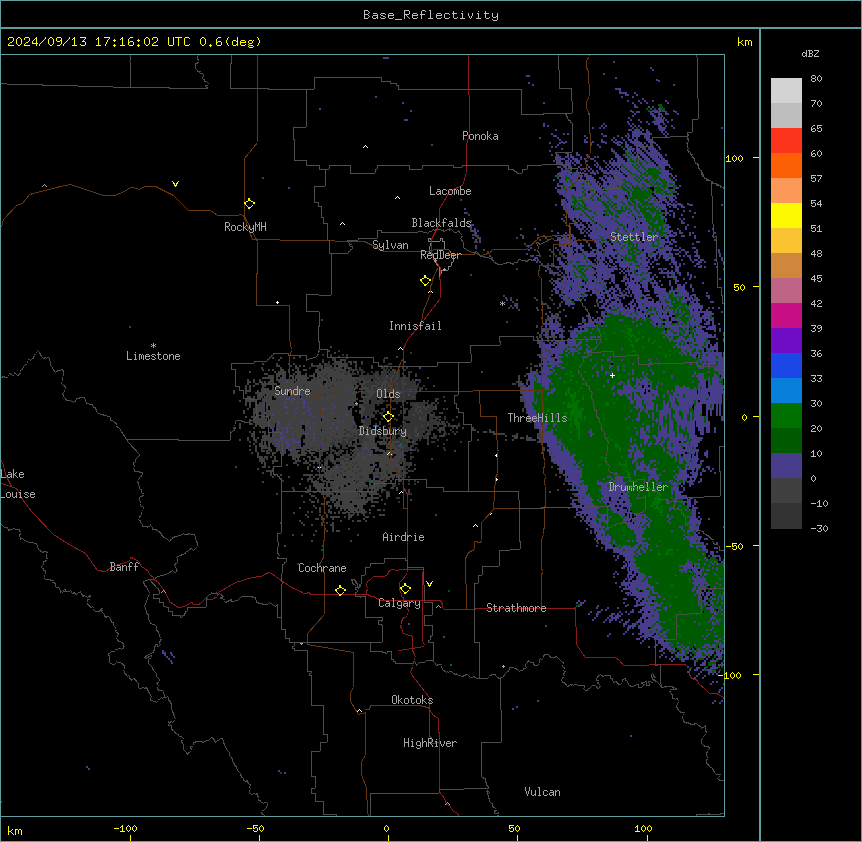Click the Banff label

point(124,567)
